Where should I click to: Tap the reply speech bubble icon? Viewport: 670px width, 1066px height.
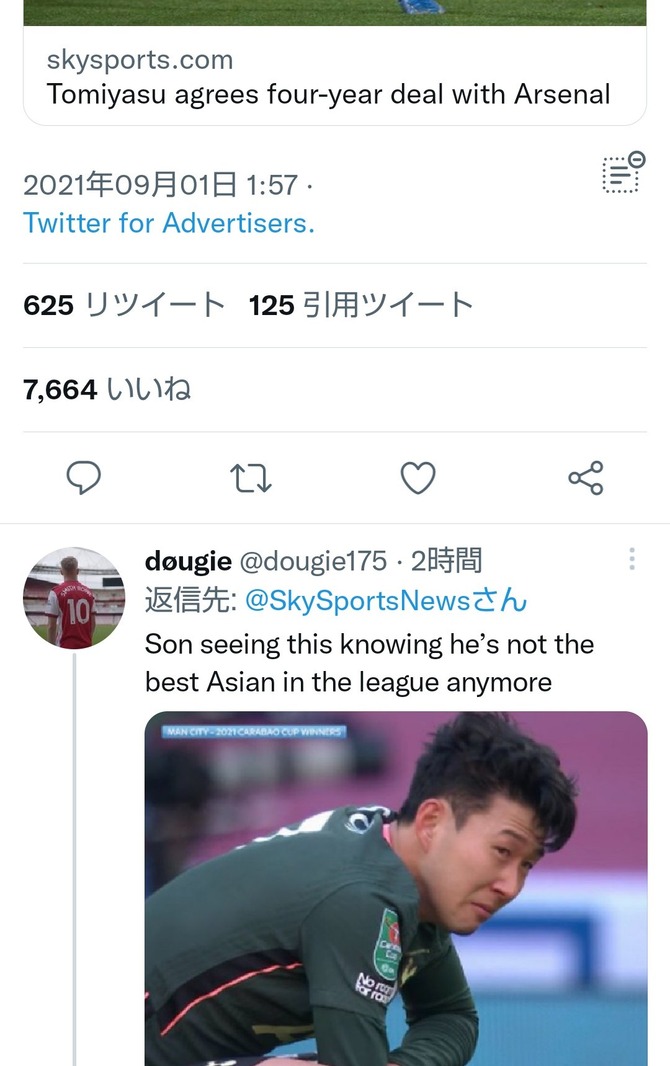tap(84, 477)
